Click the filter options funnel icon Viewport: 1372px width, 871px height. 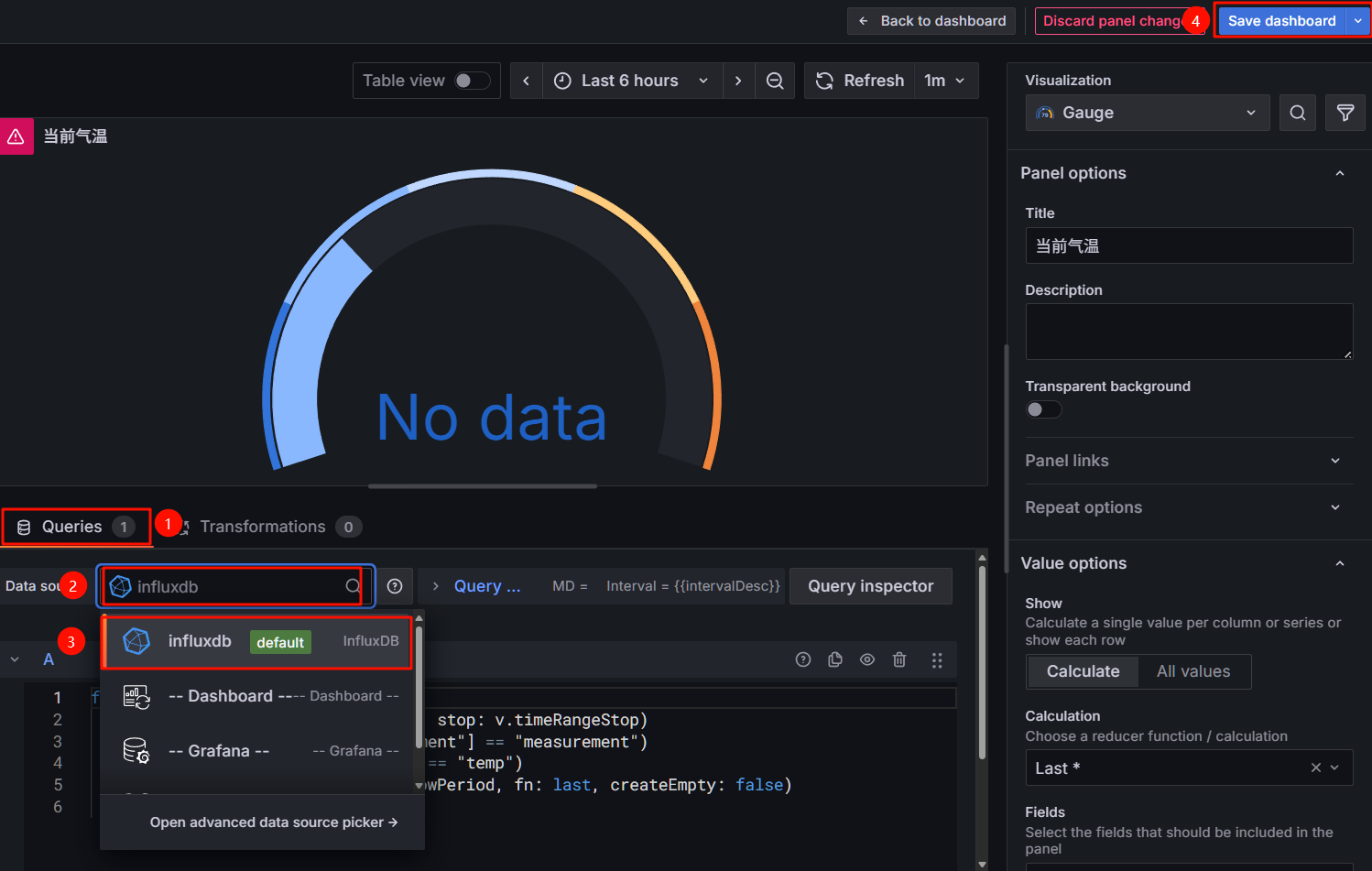1345,113
